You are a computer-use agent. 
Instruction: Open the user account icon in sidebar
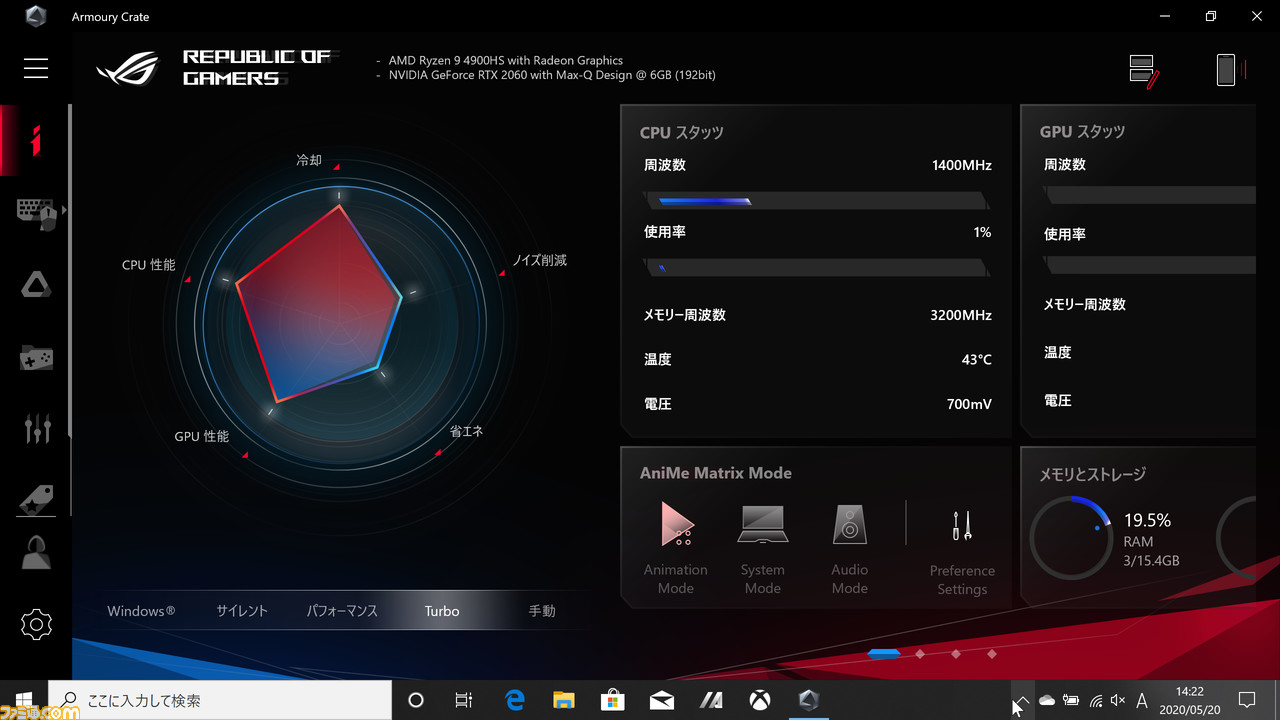pyautogui.click(x=36, y=552)
